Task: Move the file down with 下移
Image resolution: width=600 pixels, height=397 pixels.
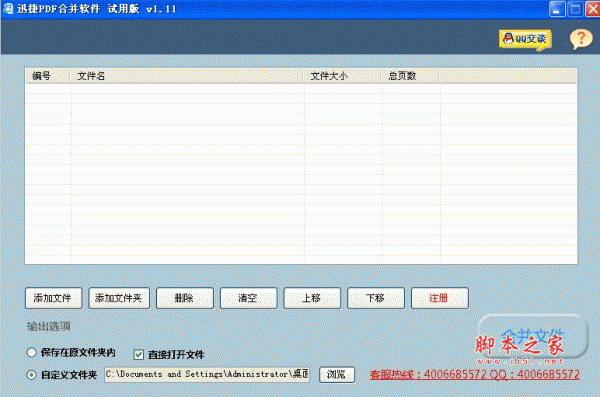Action: click(376, 298)
